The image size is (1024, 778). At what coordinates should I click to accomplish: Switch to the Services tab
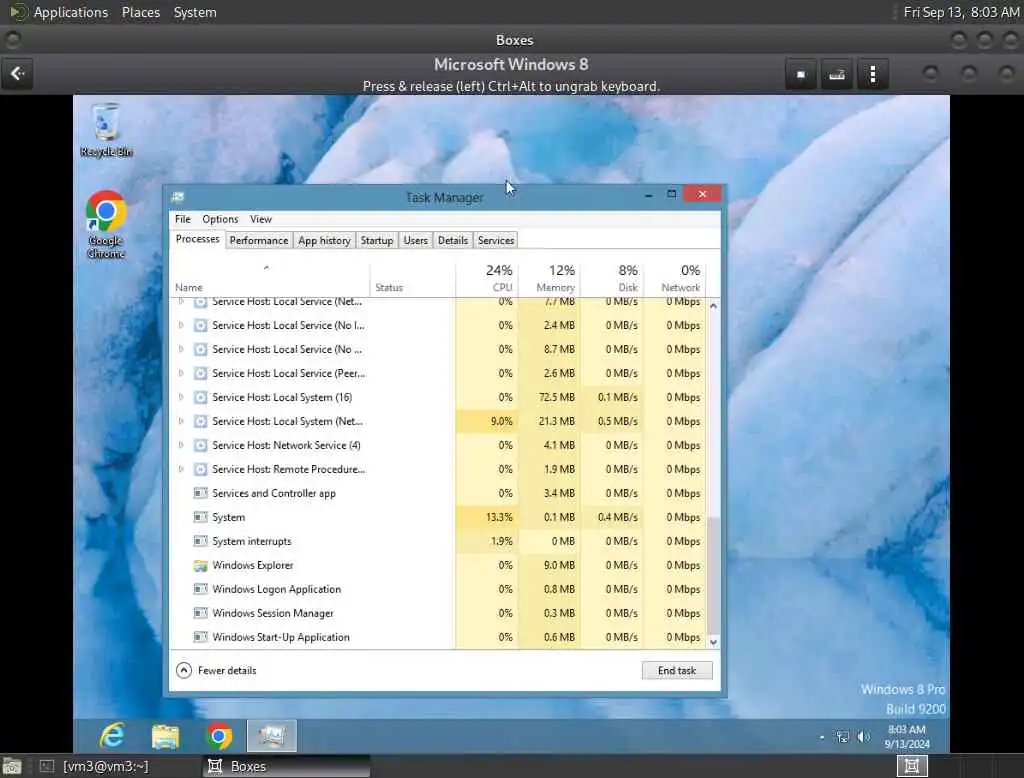[496, 240]
